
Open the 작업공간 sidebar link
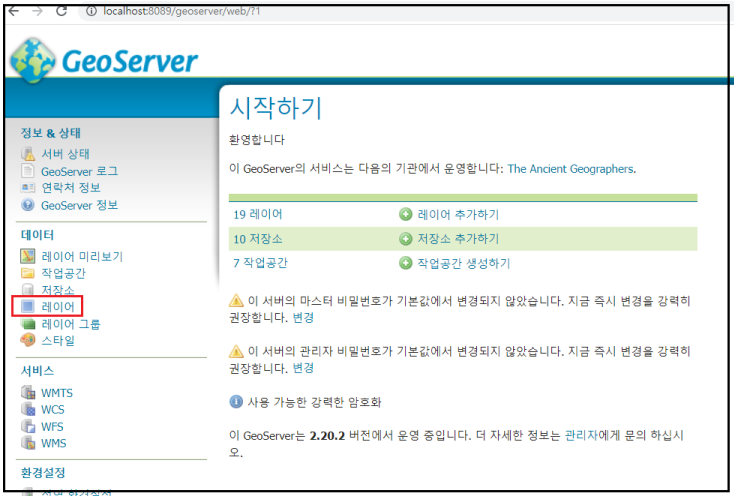click(x=63, y=273)
